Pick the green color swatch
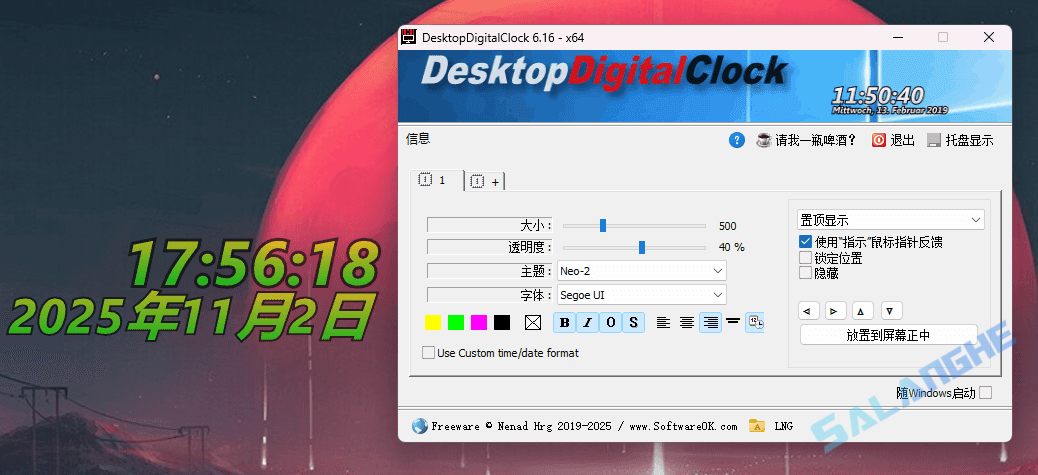 (456, 322)
